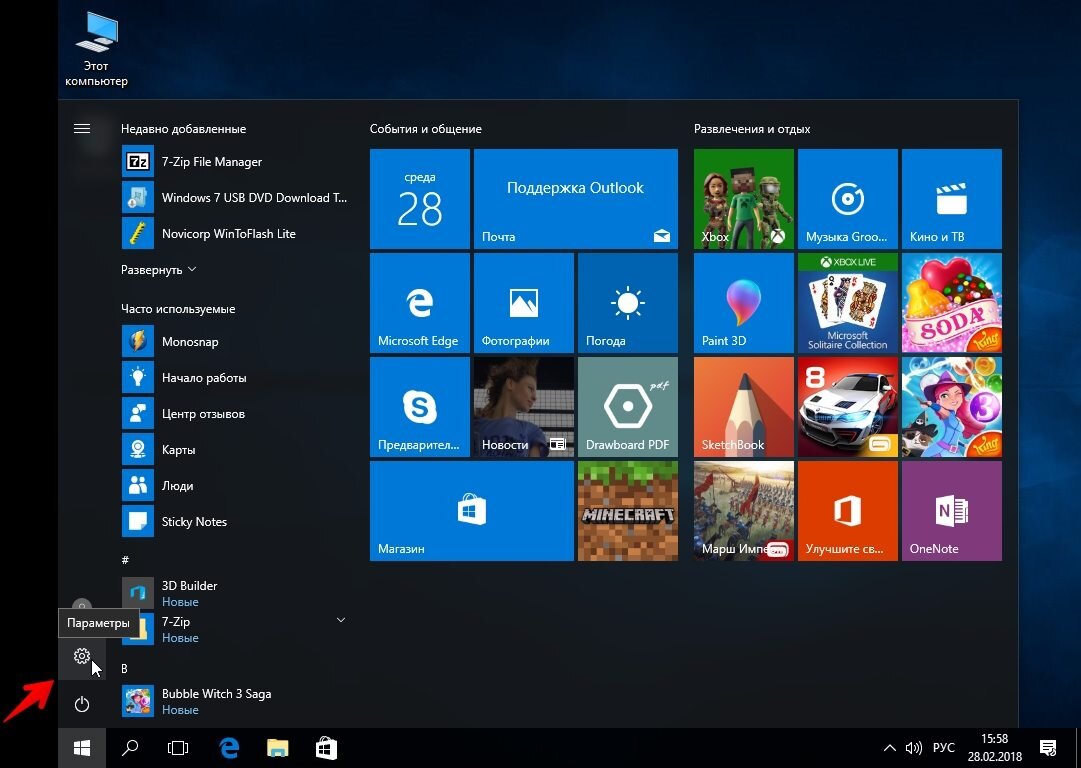This screenshot has height=768, width=1081.
Task: Click the # alphabet letter header
Action: click(125, 560)
